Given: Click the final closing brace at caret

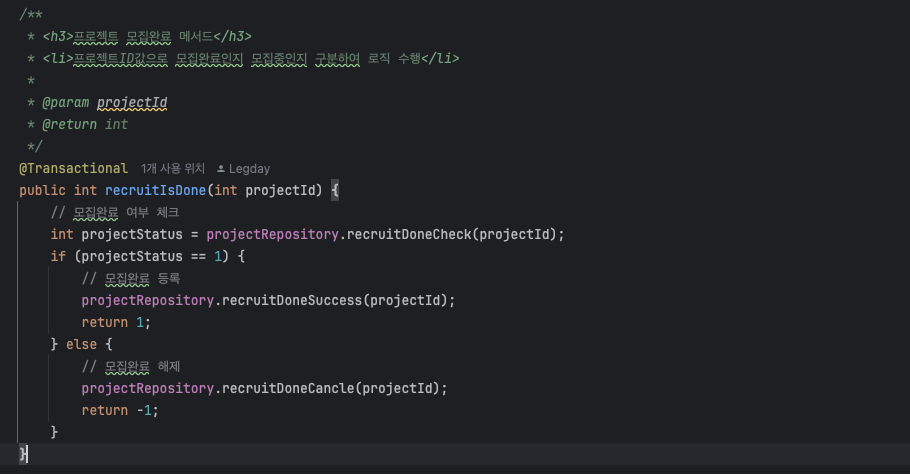Looking at the screenshot, I should pyautogui.click(x=23, y=454).
